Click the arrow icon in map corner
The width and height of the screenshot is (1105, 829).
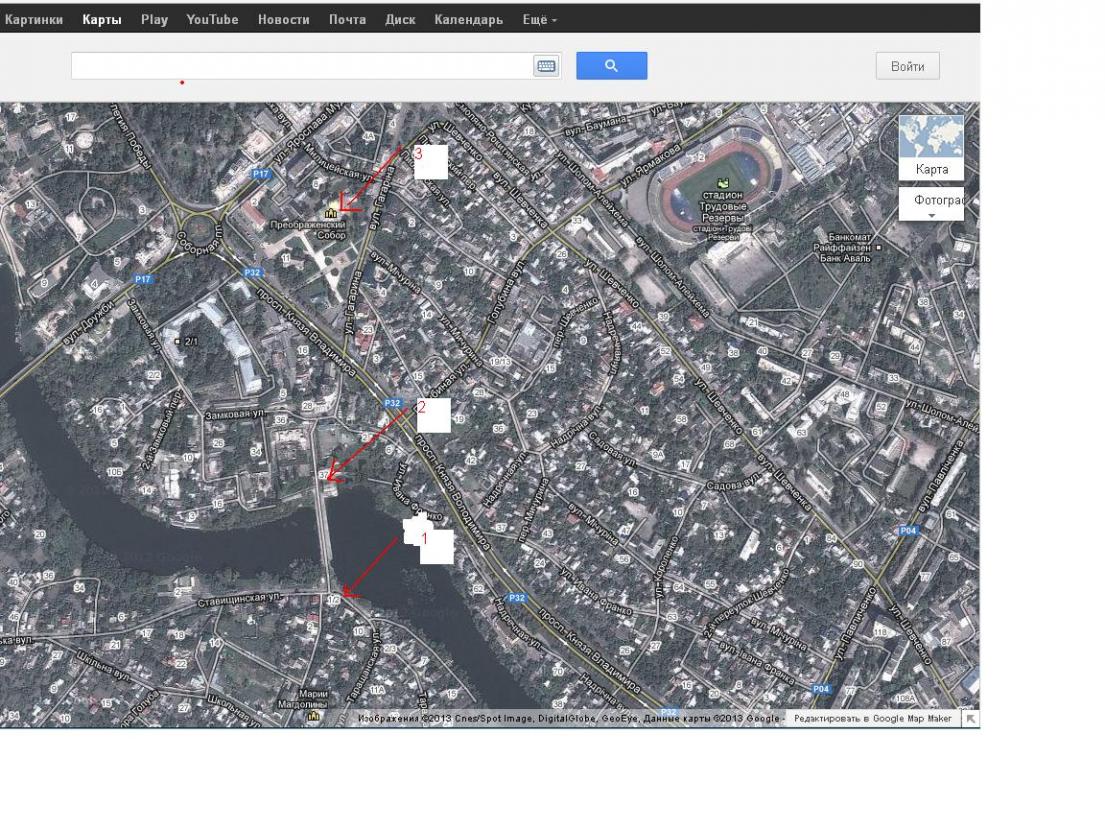969,718
